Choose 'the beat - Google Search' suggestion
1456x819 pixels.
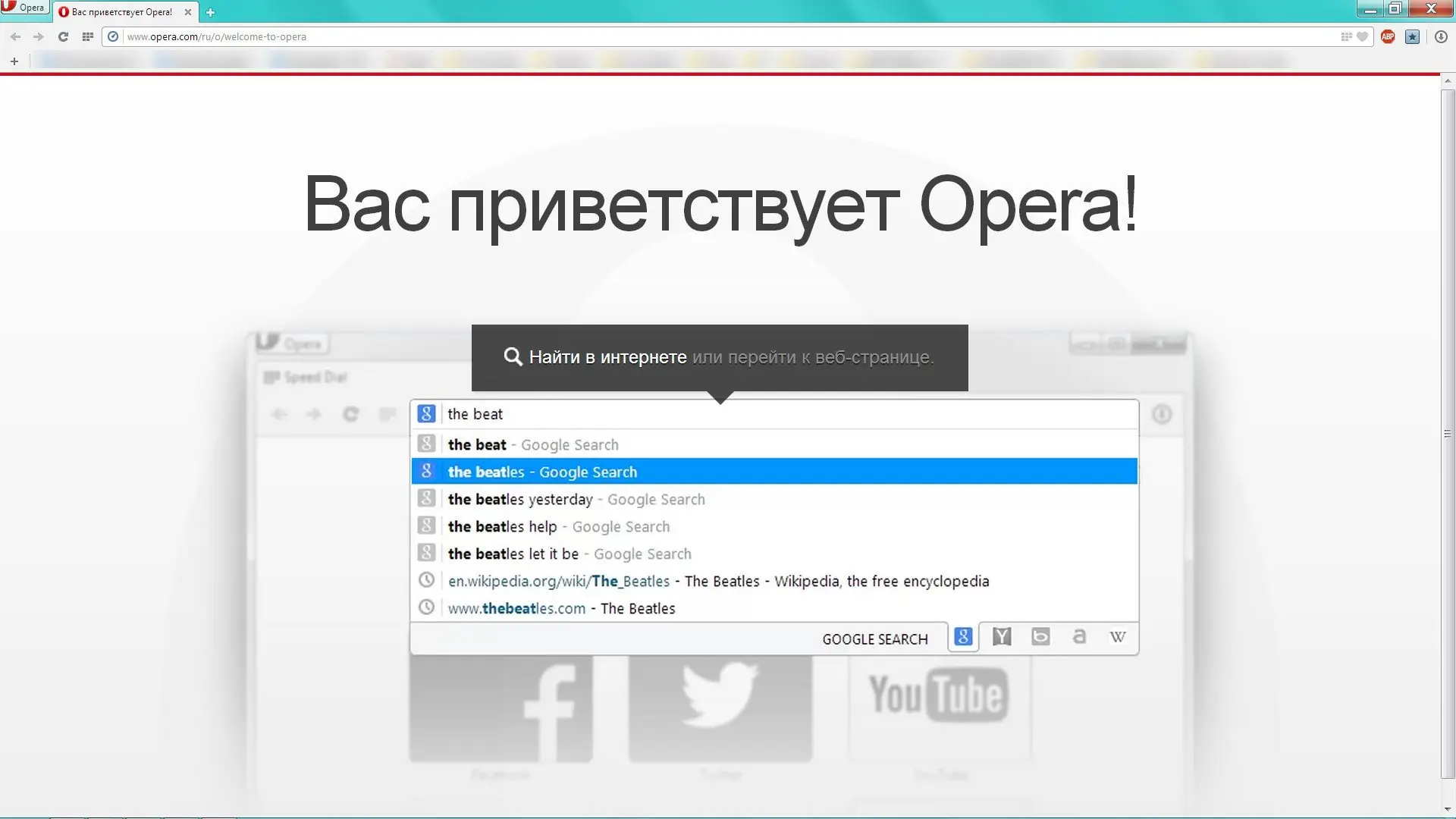774,444
